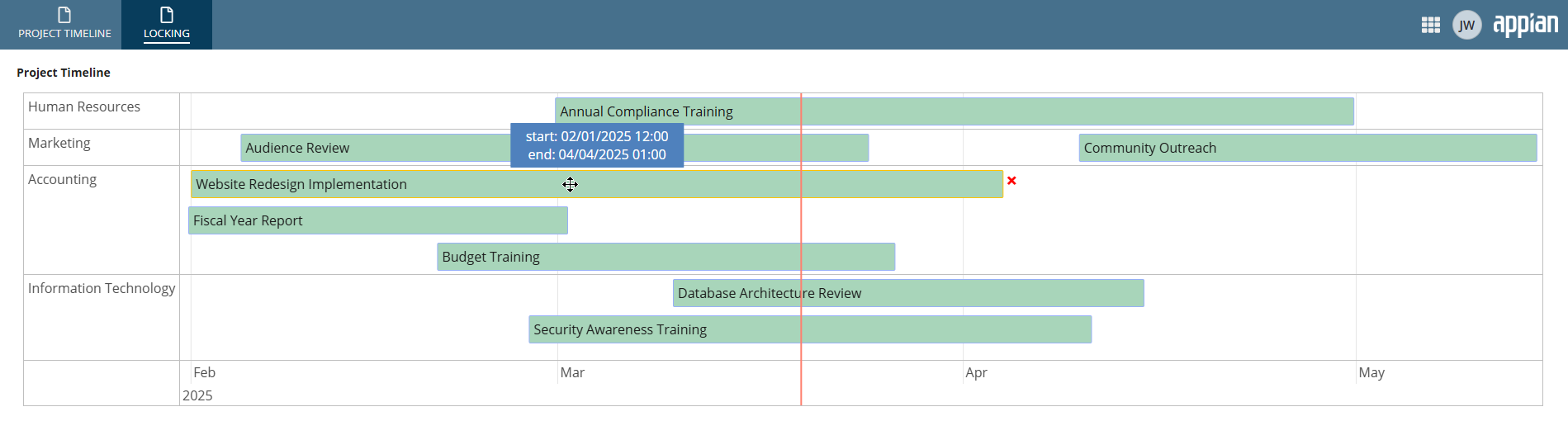Image resolution: width=1568 pixels, height=440 pixels.
Task: Switch to the Locking tab
Action: (x=167, y=25)
